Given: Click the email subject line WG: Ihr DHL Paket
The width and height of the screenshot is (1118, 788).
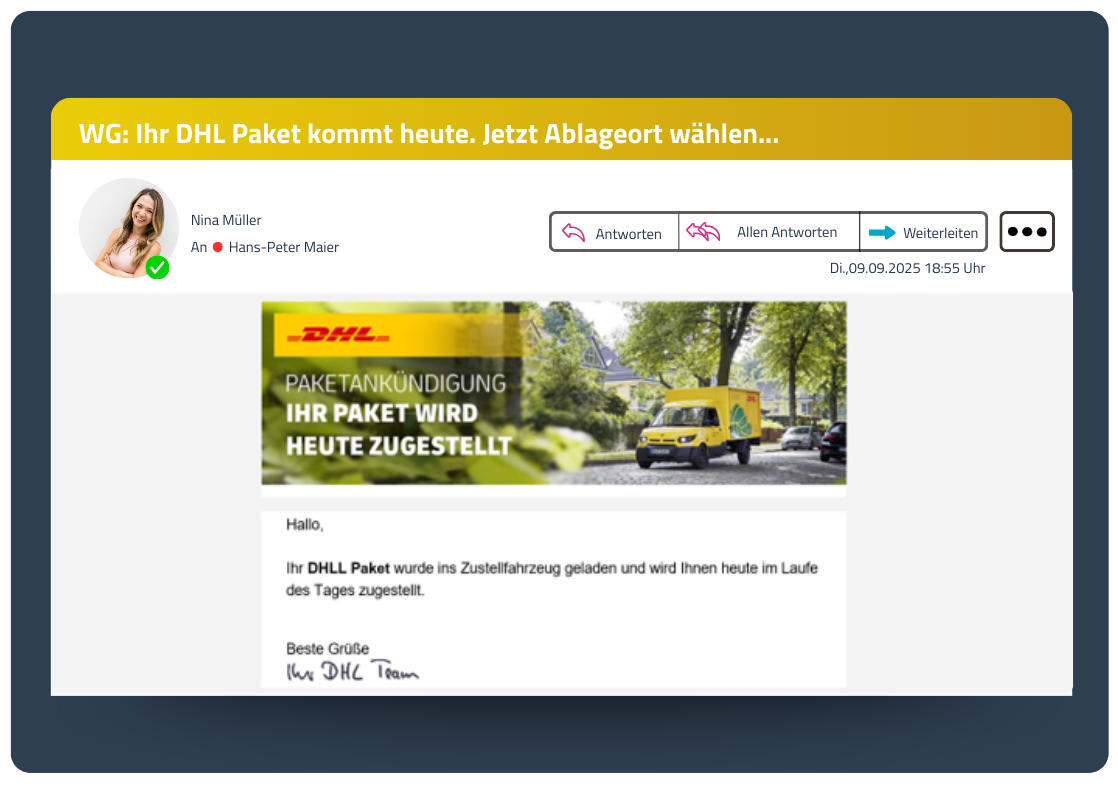Looking at the screenshot, I should pyautogui.click(x=429, y=133).
